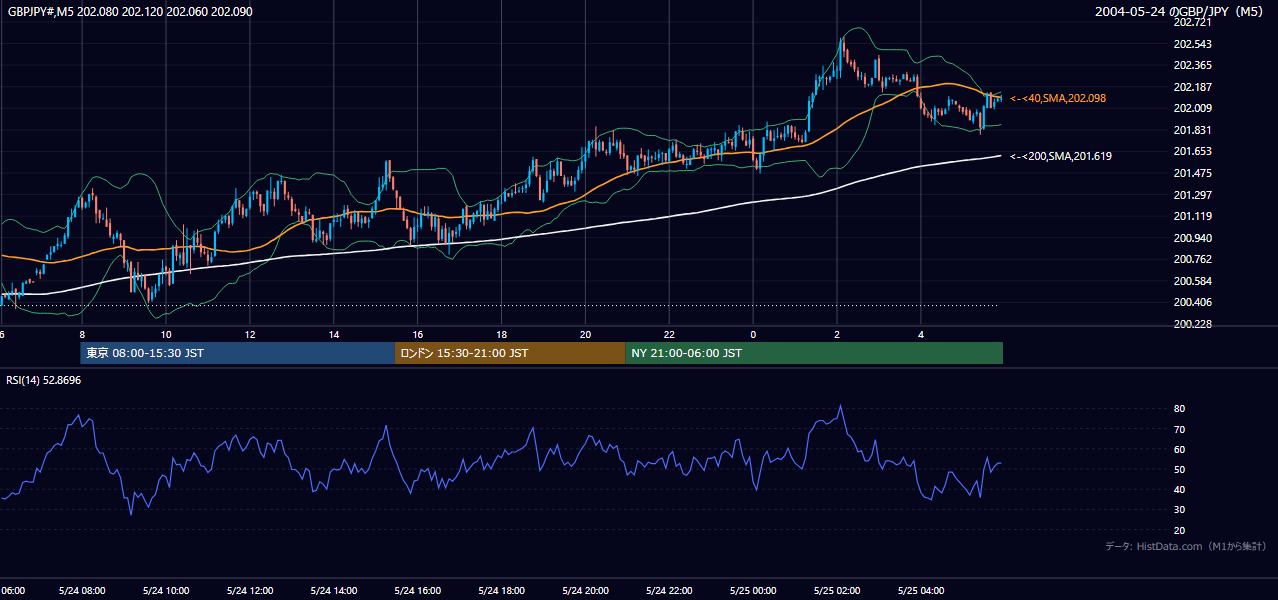Click hour label 12 under price chart

250,335
